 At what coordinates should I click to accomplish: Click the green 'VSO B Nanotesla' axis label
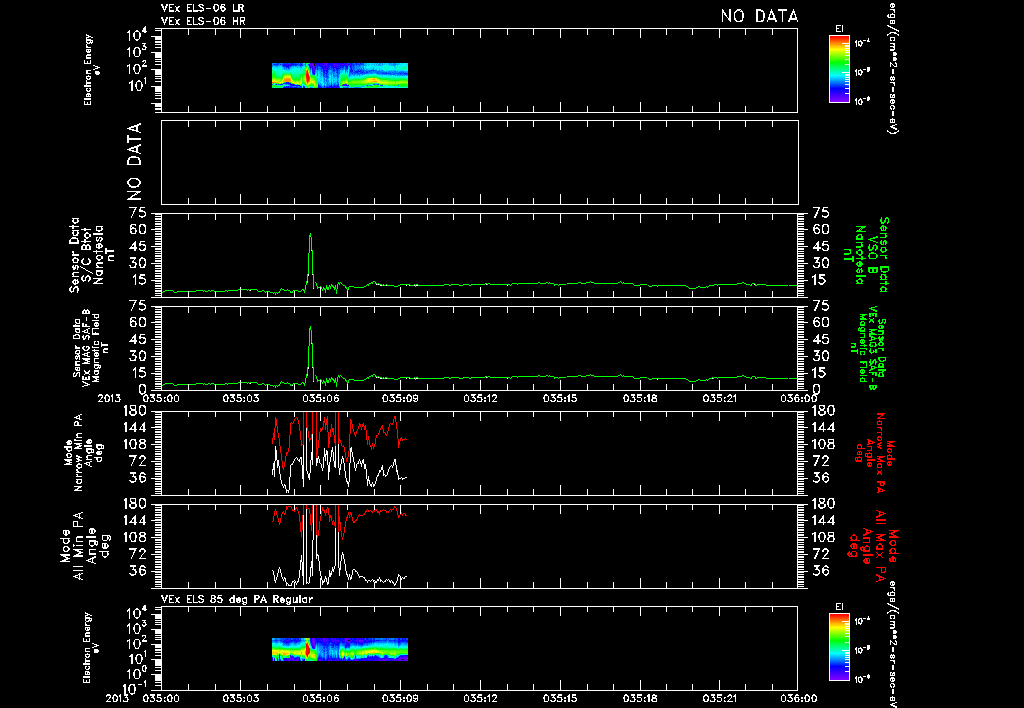pos(866,255)
